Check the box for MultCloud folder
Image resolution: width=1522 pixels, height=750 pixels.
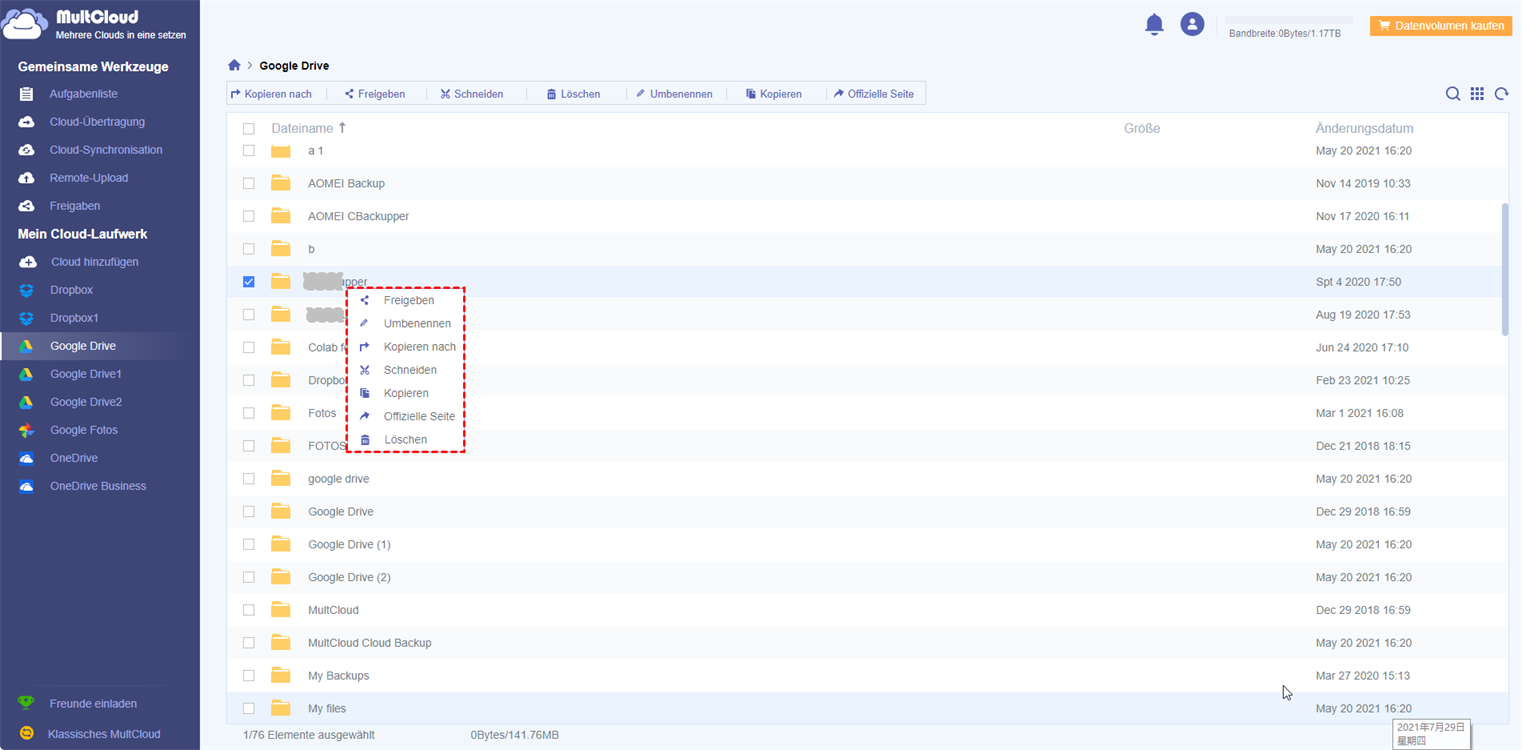click(x=249, y=610)
